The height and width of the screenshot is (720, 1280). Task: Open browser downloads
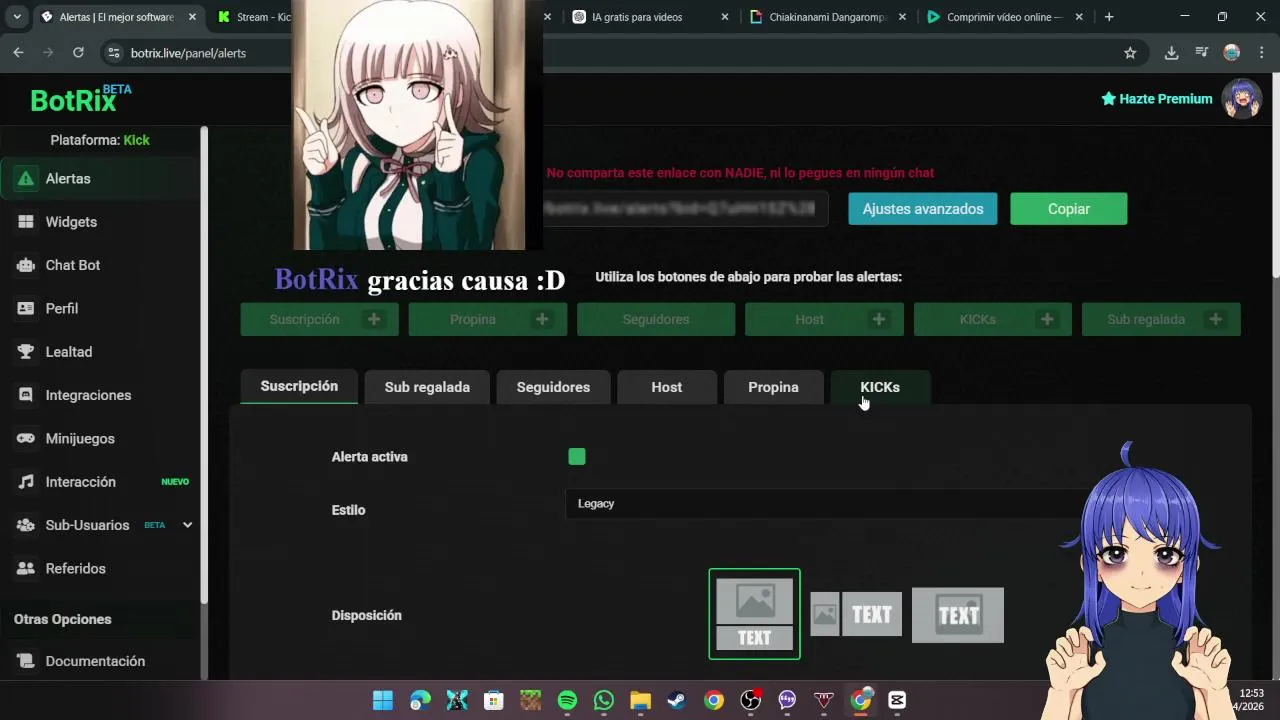(1171, 53)
